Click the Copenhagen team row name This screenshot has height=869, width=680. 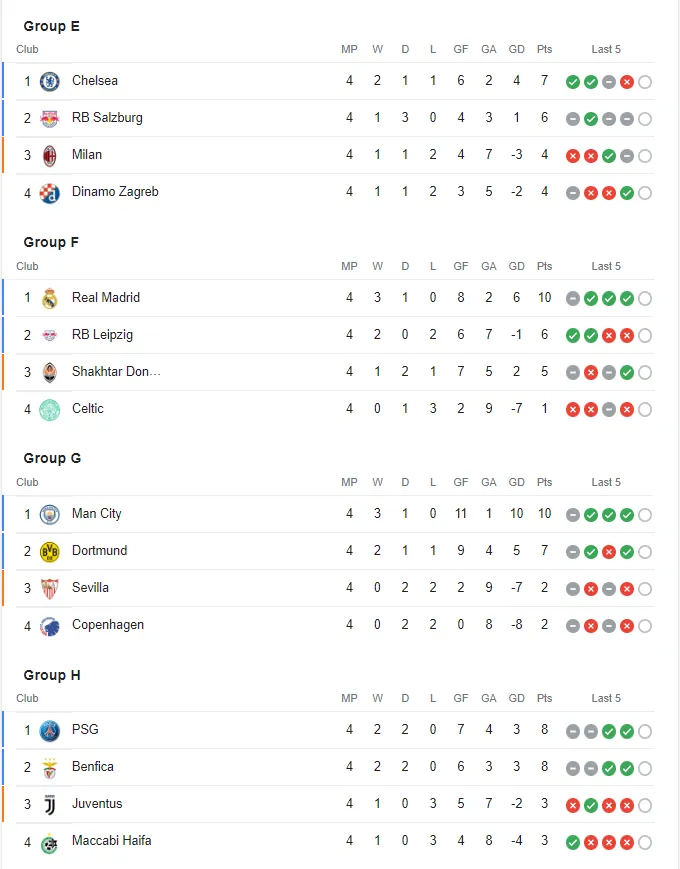click(x=108, y=625)
